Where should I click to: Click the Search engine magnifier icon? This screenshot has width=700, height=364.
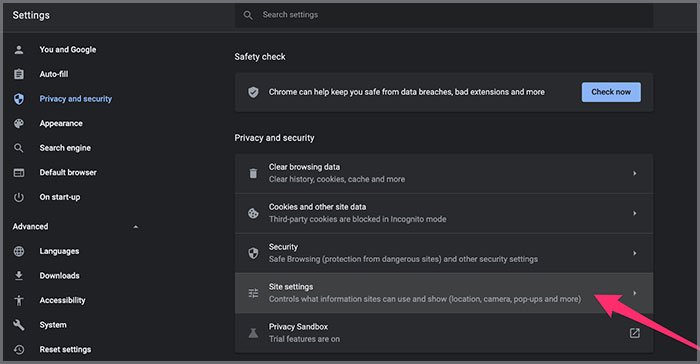click(x=19, y=148)
